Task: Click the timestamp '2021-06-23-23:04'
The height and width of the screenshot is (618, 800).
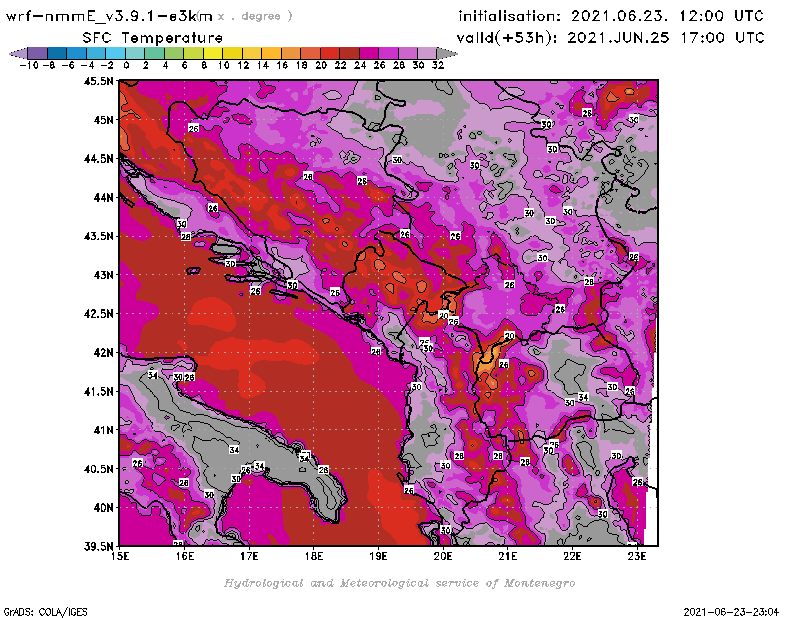Action: tap(731, 612)
